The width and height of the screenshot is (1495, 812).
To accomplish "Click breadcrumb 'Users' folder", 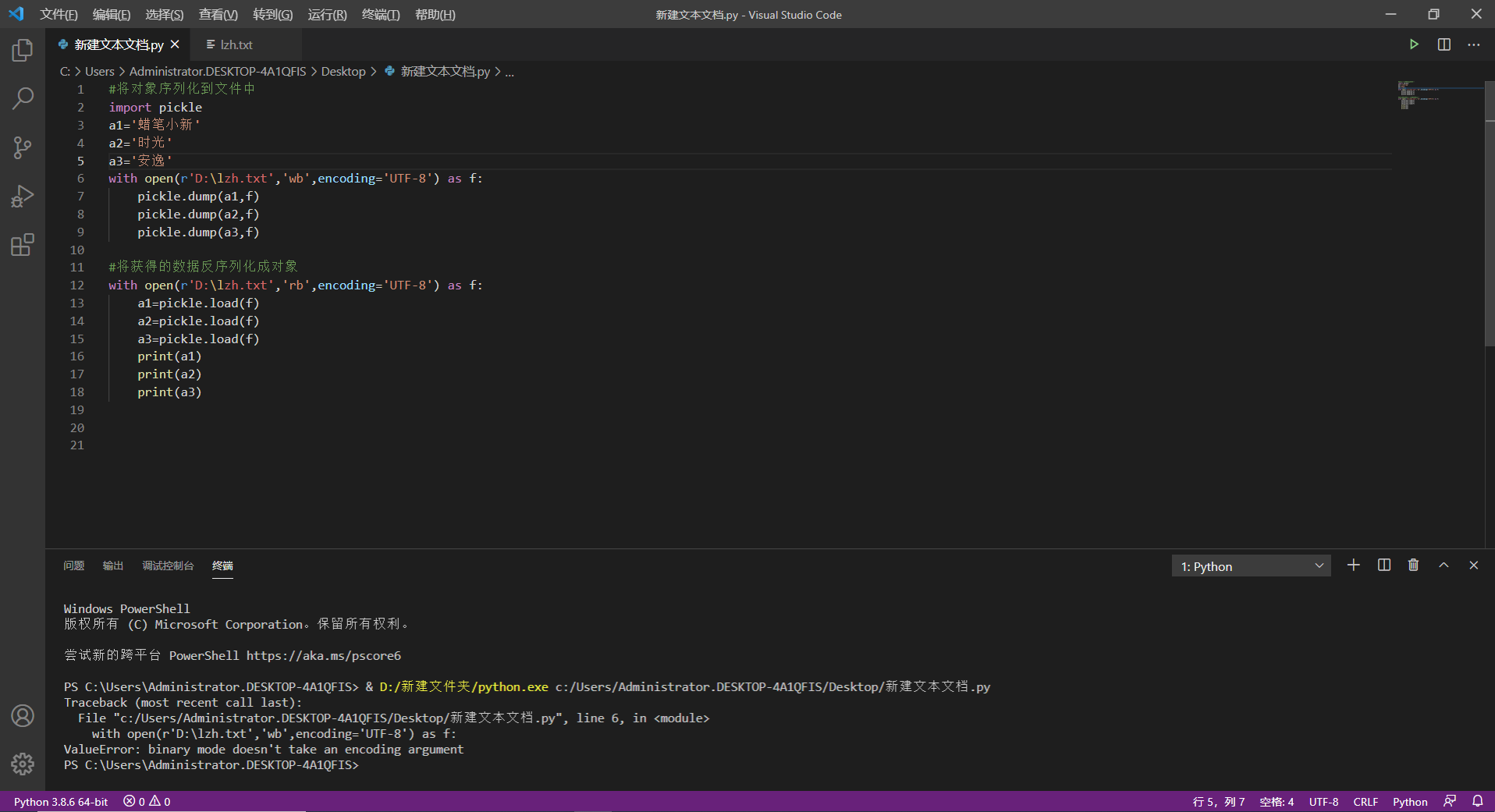I will [100, 71].
